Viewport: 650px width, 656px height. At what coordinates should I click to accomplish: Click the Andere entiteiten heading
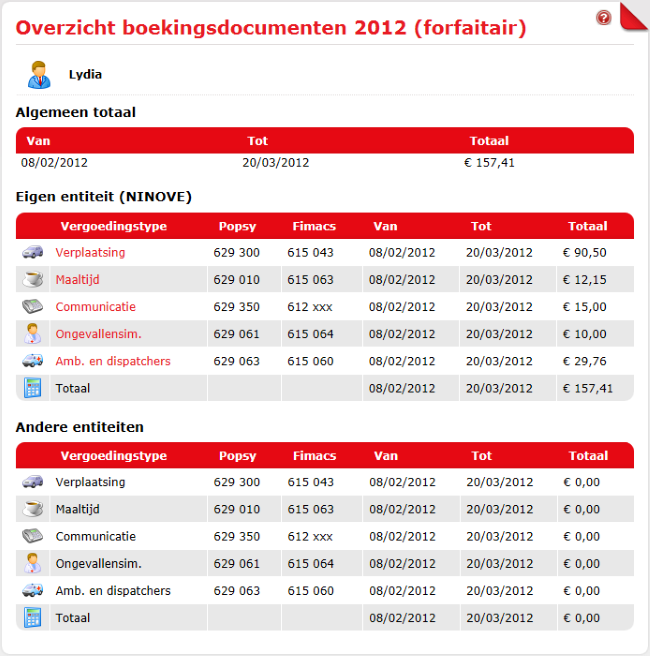pyautogui.click(x=79, y=427)
